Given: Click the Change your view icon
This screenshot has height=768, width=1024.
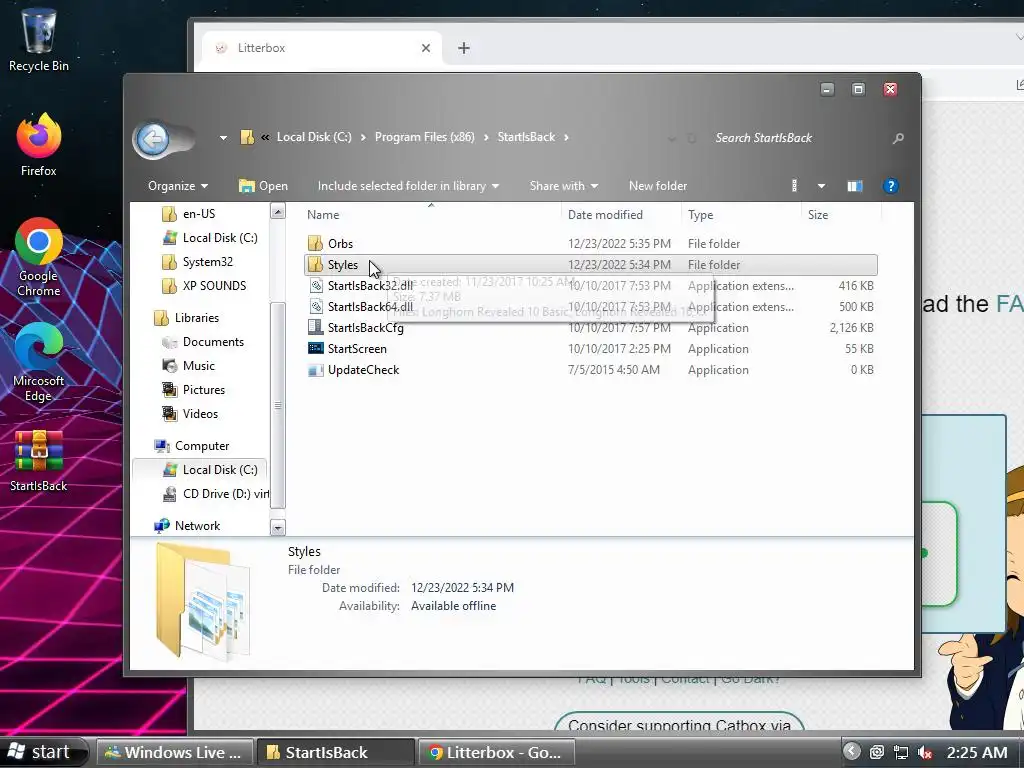Looking at the screenshot, I should point(795,186).
